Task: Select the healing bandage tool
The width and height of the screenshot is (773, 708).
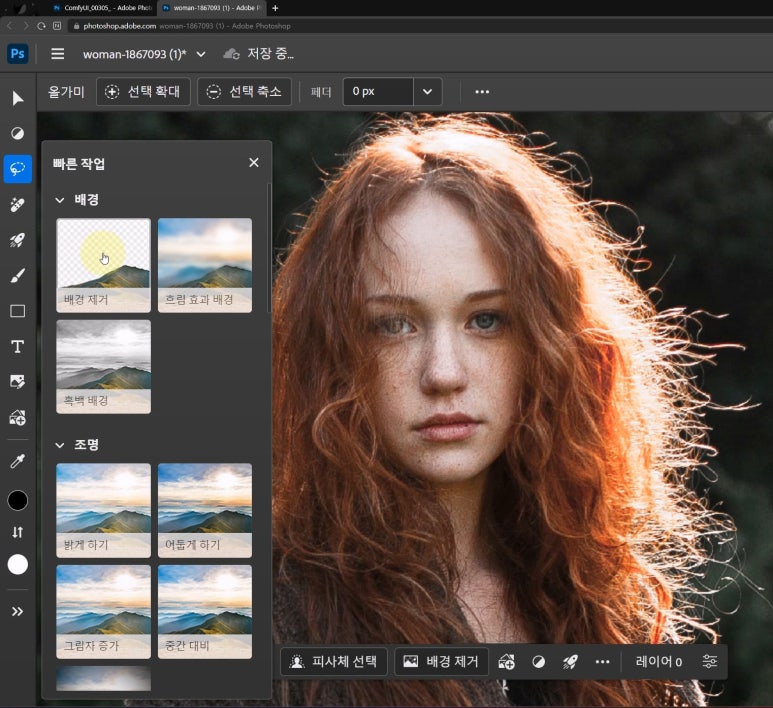Action: [18, 205]
